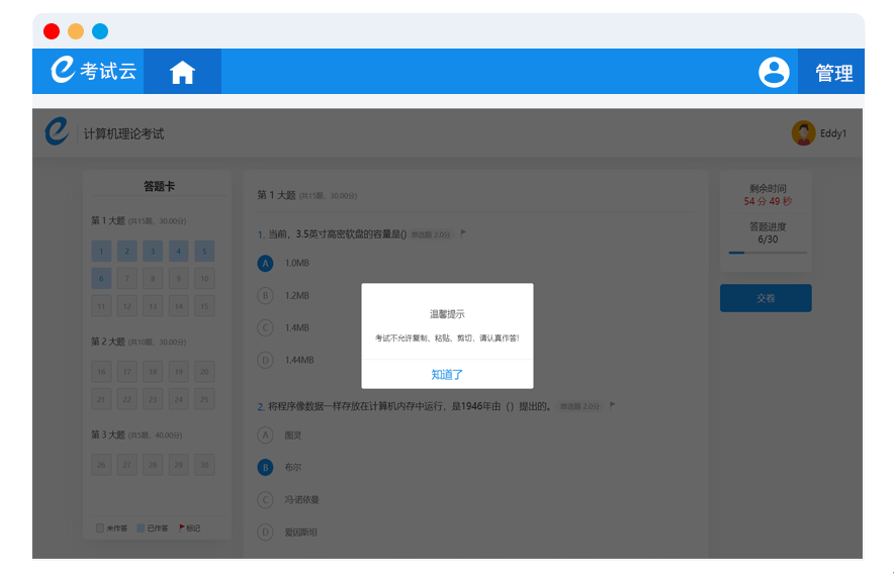Click the 考试云 logo in the header

[95, 71]
